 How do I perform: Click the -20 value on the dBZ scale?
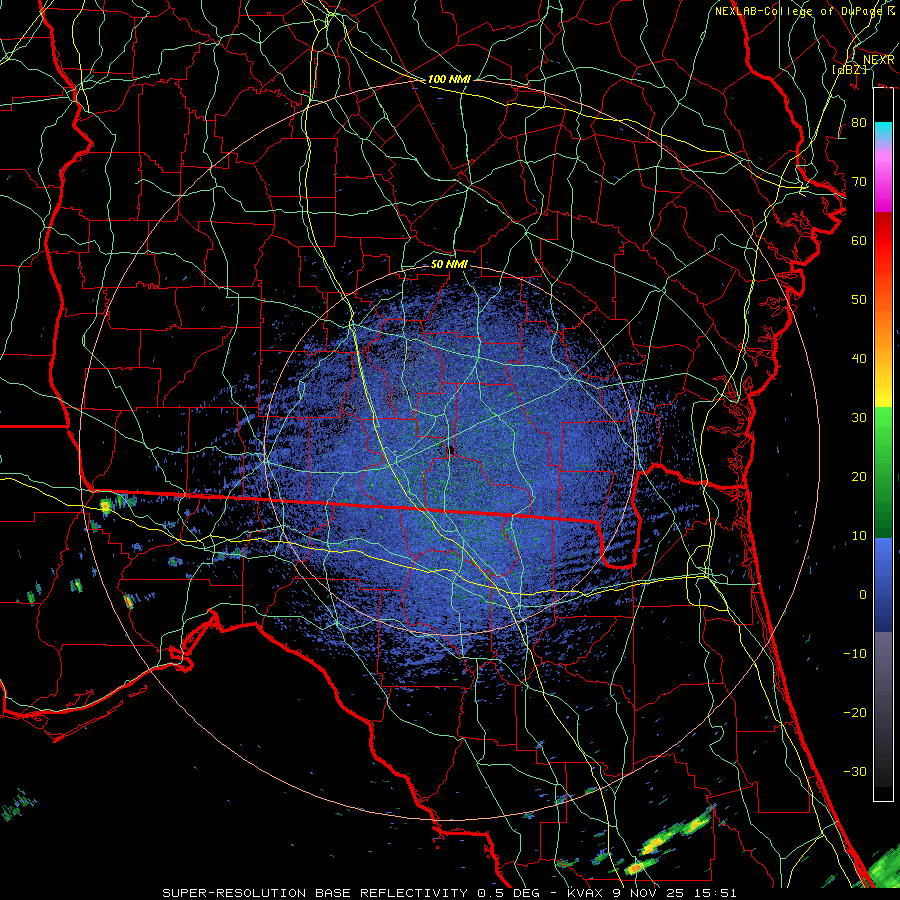tap(855, 712)
